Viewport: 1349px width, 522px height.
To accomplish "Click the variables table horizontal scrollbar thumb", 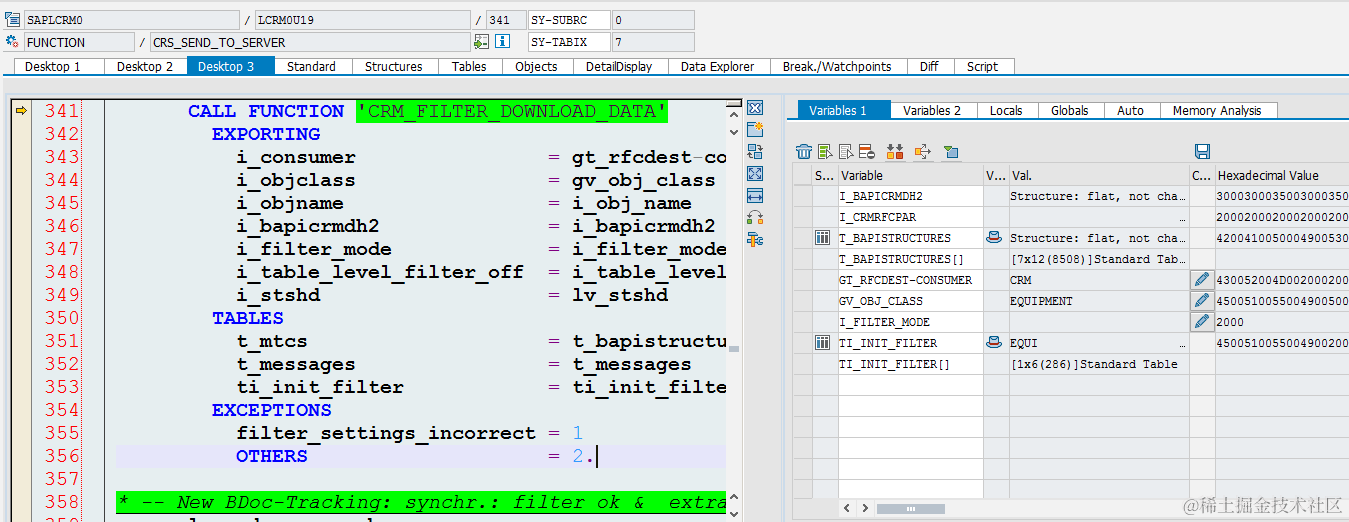I will coord(909,509).
